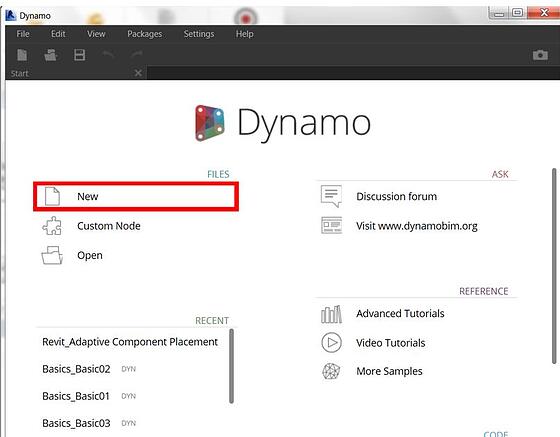The image size is (560, 437).
Task: Create a Custom Node
Action: coord(109,226)
